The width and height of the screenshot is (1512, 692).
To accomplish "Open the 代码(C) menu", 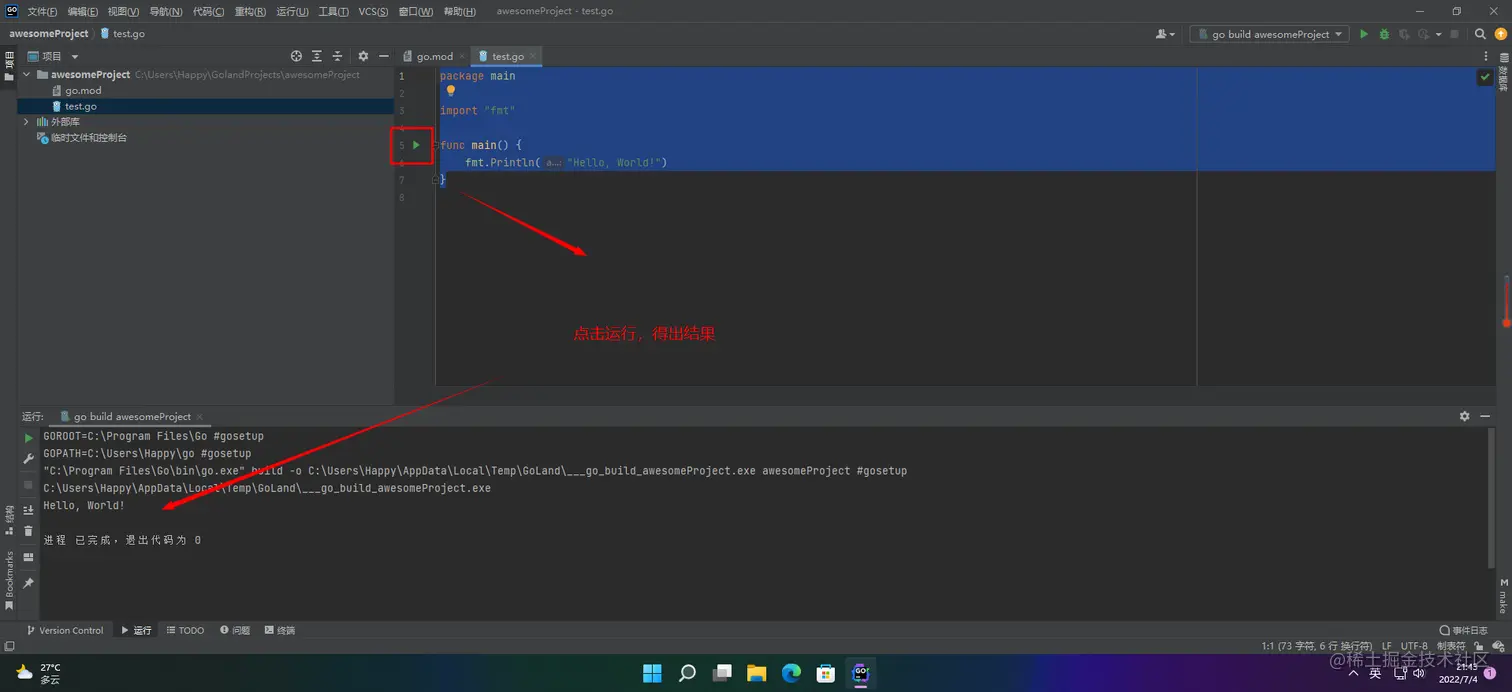I will pyautogui.click(x=208, y=11).
